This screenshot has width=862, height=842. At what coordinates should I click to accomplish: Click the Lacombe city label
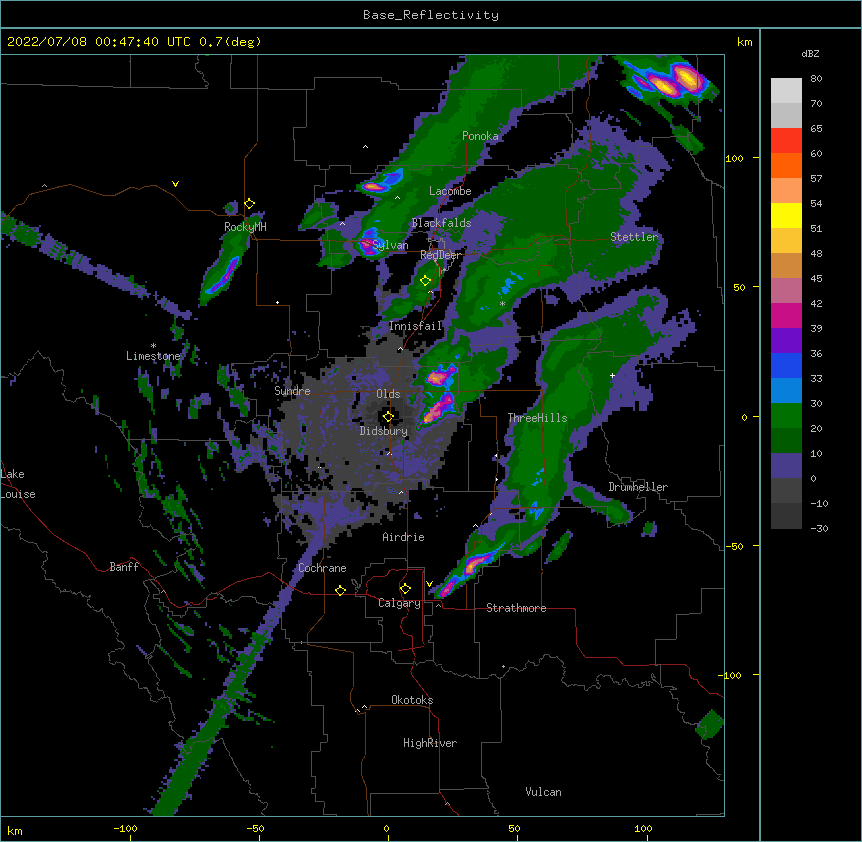point(450,191)
